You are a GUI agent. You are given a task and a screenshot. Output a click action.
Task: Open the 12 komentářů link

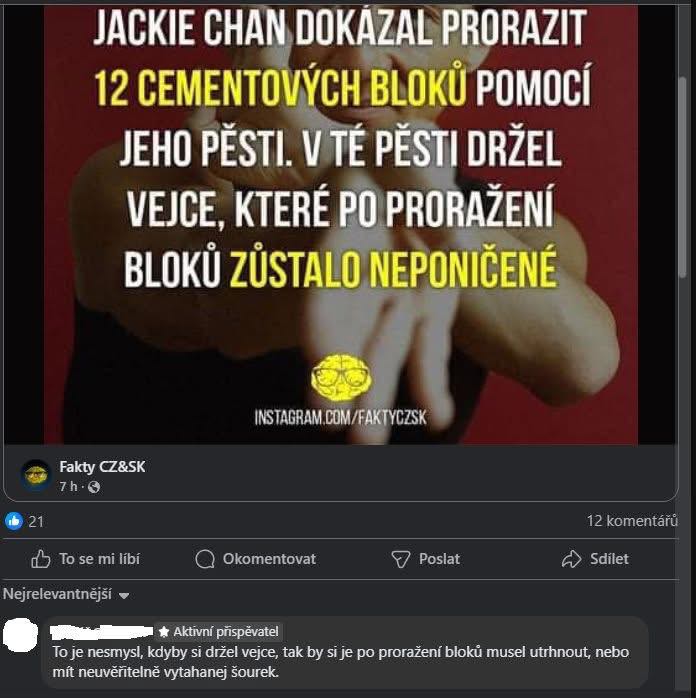tap(632, 520)
